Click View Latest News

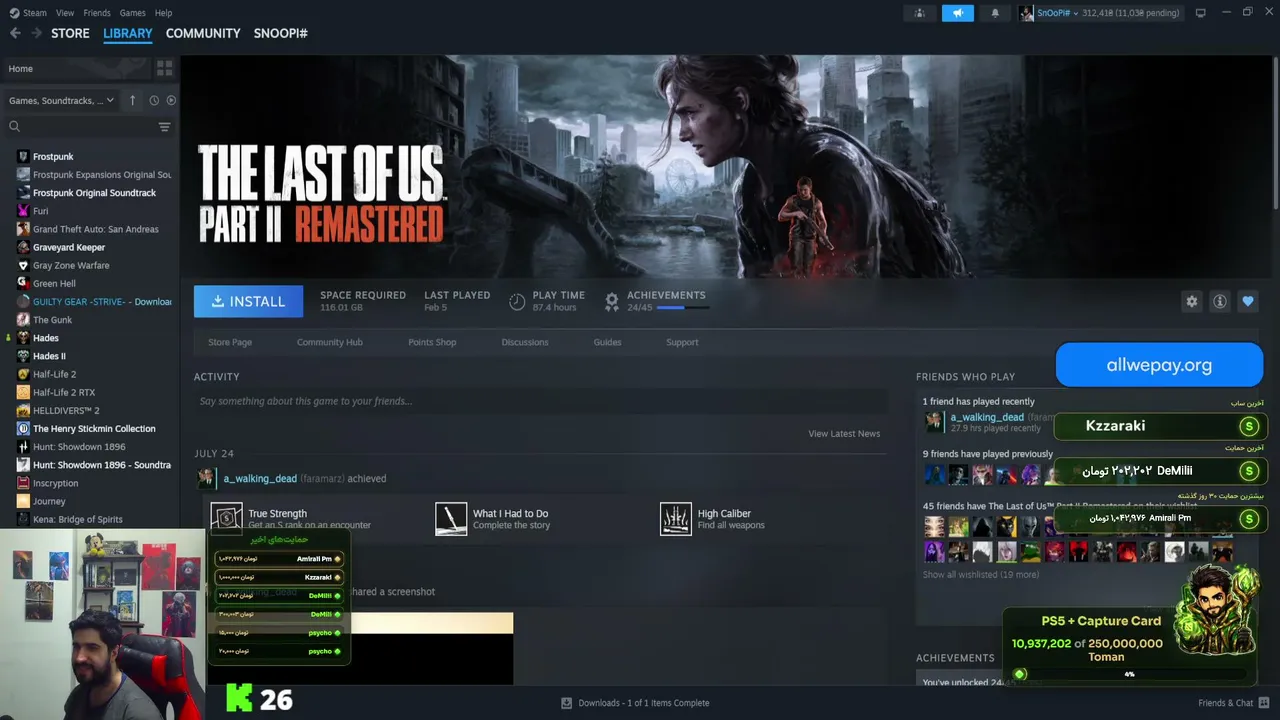(844, 434)
